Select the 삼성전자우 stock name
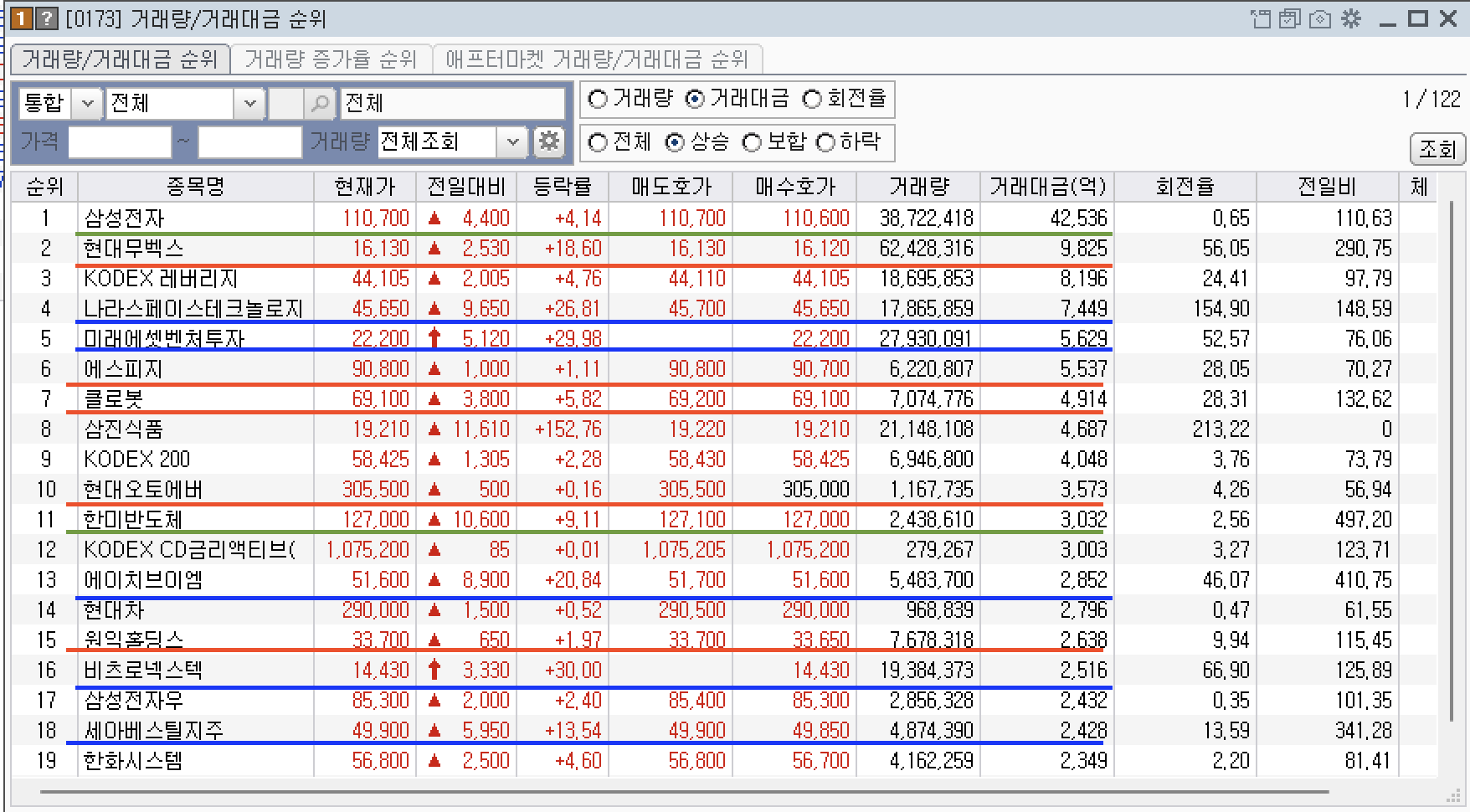Image resolution: width=1470 pixels, height=812 pixels. coord(133,701)
